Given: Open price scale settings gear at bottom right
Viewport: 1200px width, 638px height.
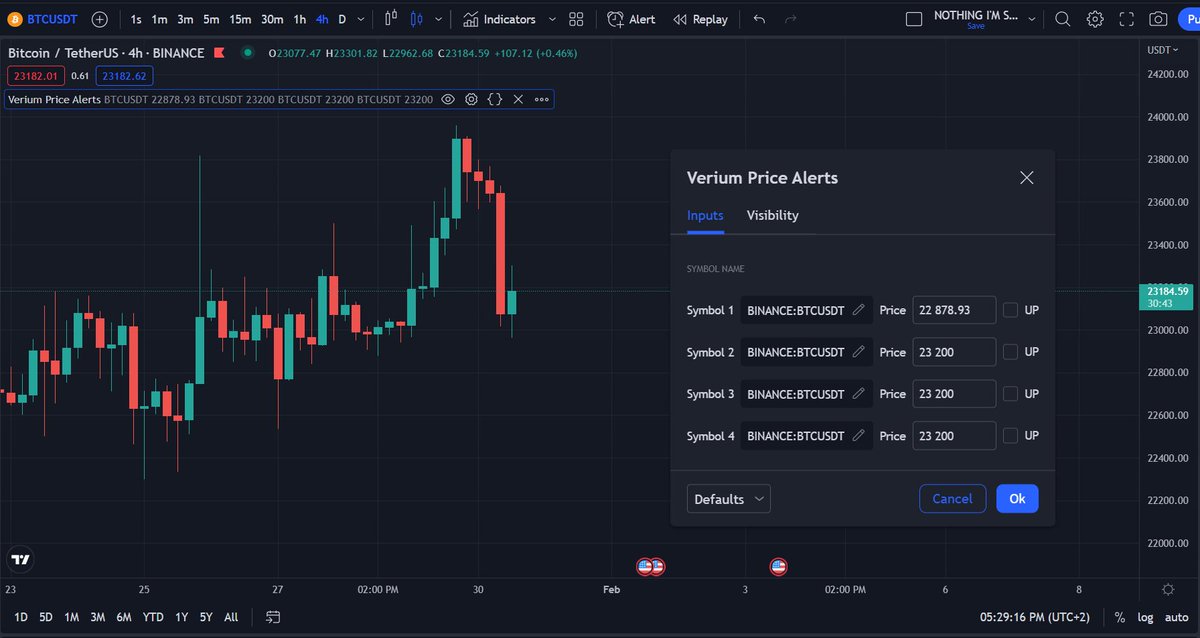Looking at the screenshot, I should point(1168,590).
